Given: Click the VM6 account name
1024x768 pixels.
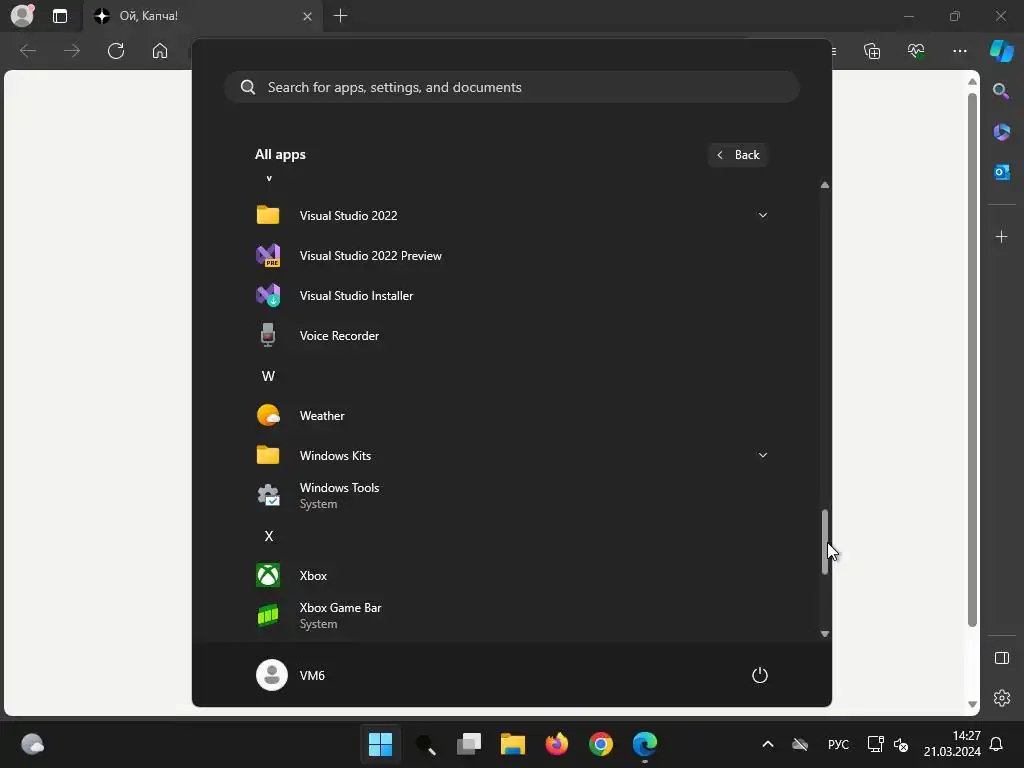Looking at the screenshot, I should (312, 676).
